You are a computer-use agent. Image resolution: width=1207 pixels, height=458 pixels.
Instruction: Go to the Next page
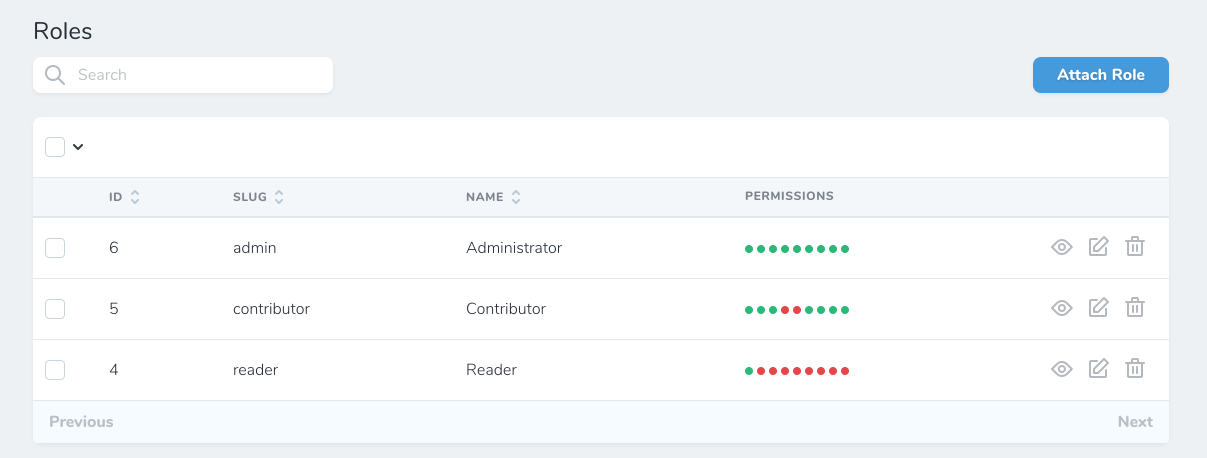(1135, 422)
